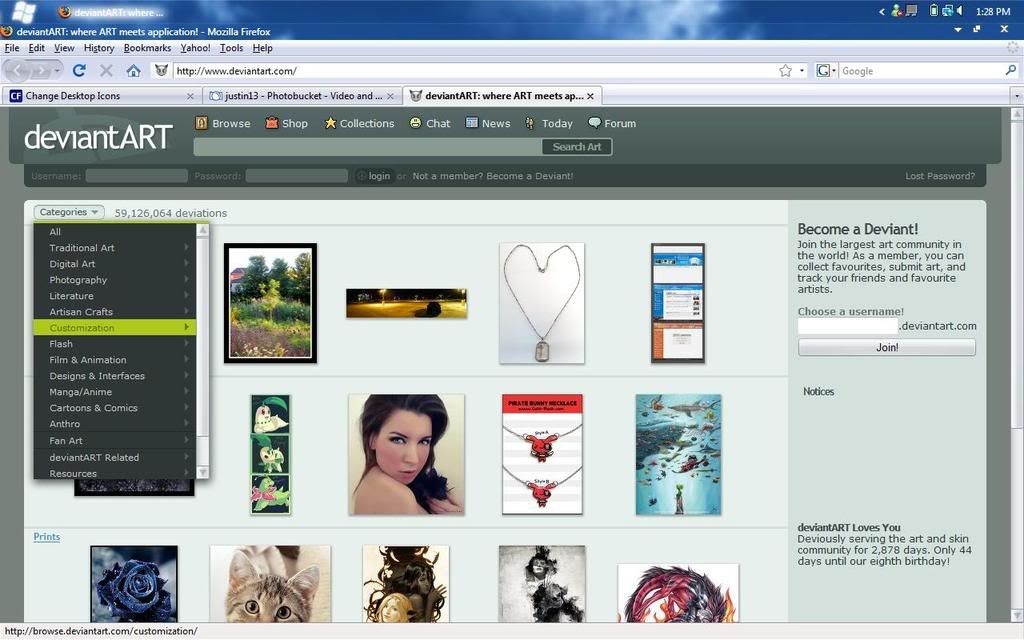Open the blue rose print thumbnail
This screenshot has height=640, width=1024.
pos(134,583)
